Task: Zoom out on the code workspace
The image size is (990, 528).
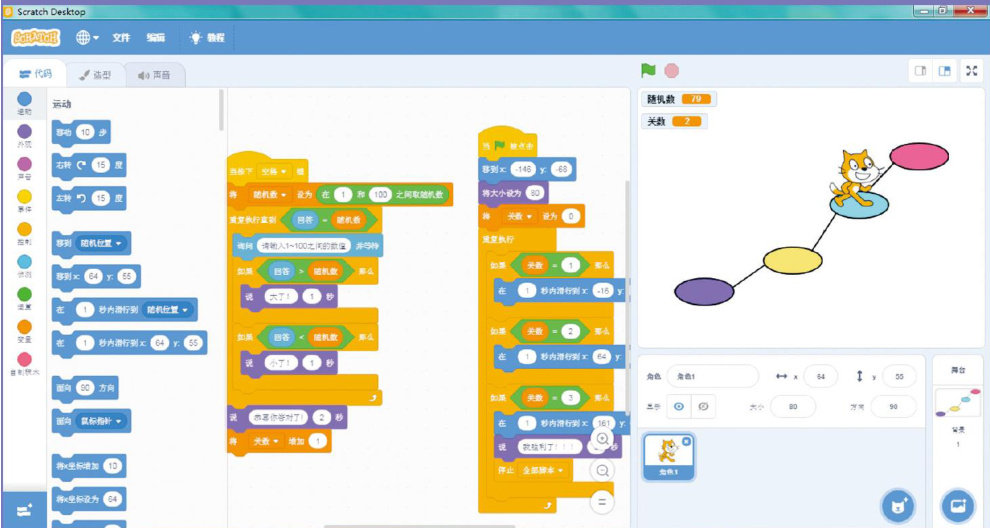Action: click(x=602, y=470)
